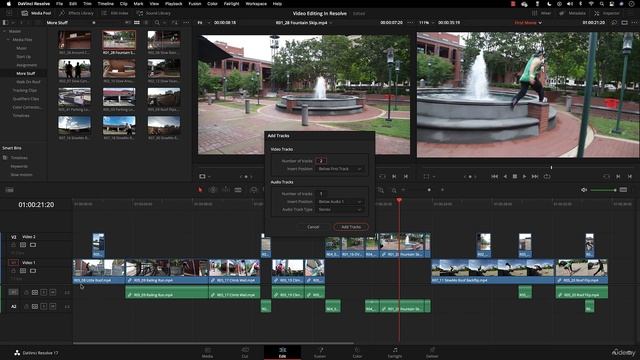This screenshot has width=640, height=360.
Task: Switch to the Cut page tab
Action: 245,353
